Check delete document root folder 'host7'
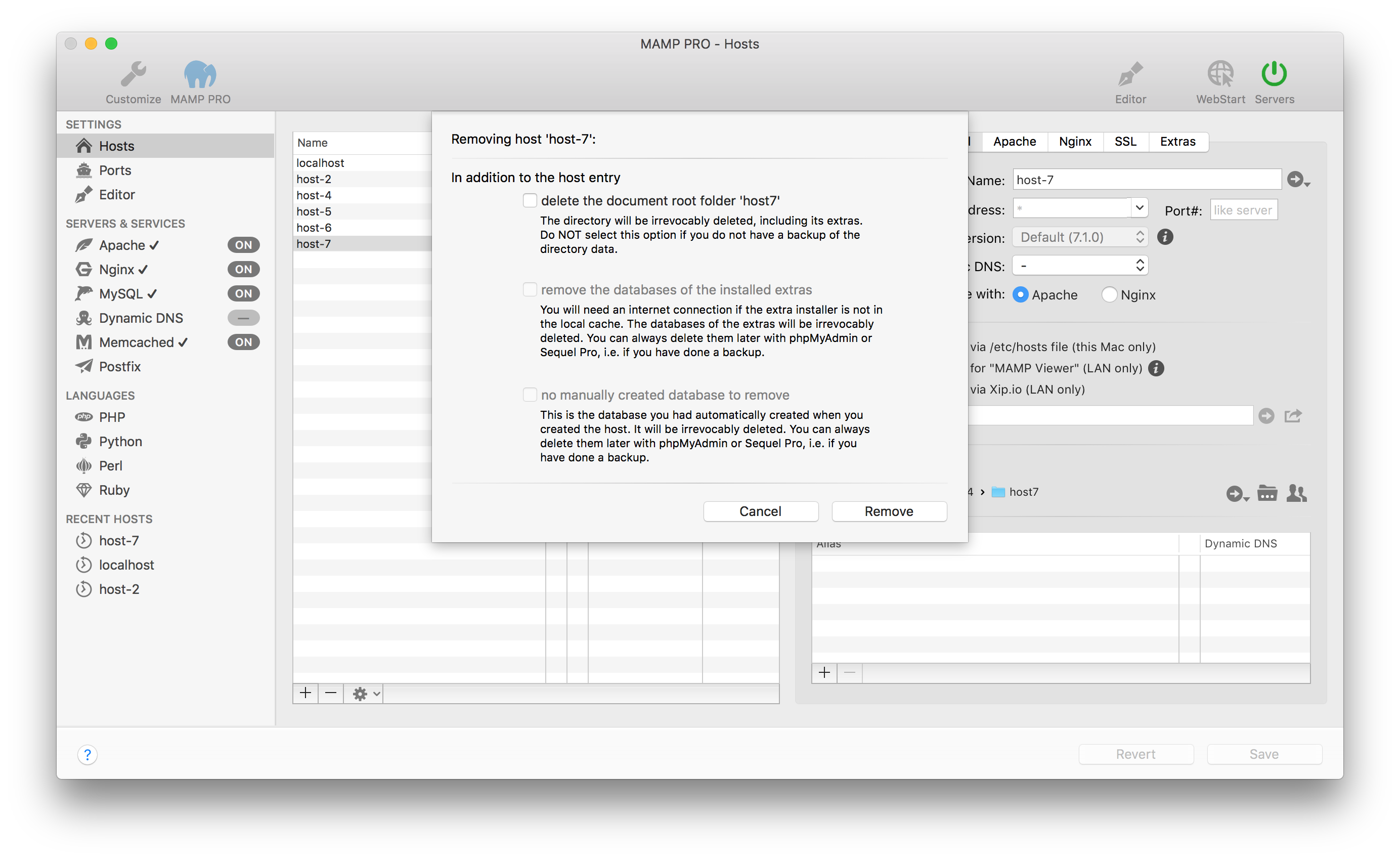 (x=530, y=201)
